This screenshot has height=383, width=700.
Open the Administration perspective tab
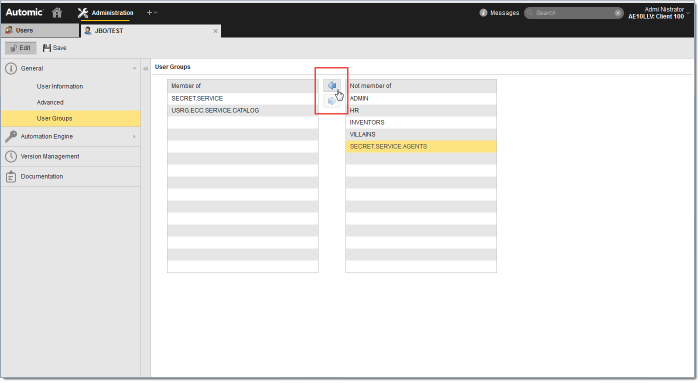(105, 12)
